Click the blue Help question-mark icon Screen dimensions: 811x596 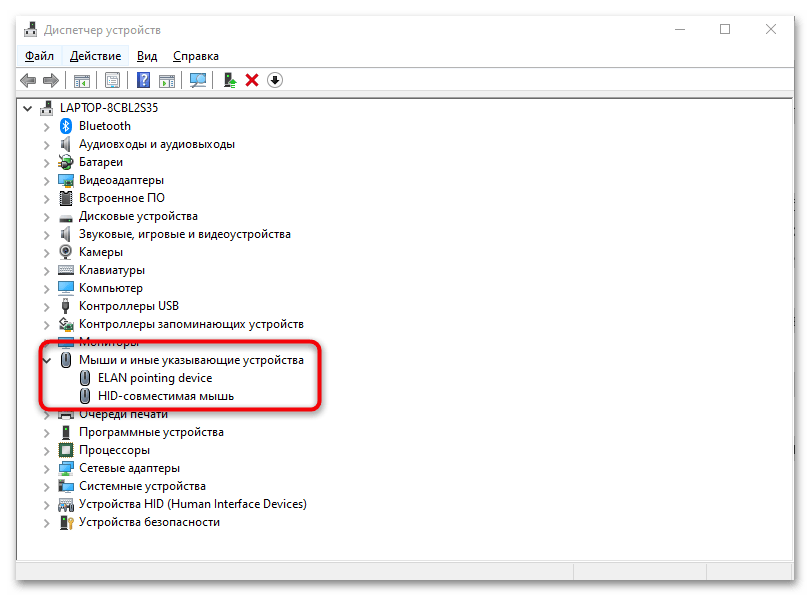[x=143, y=80]
